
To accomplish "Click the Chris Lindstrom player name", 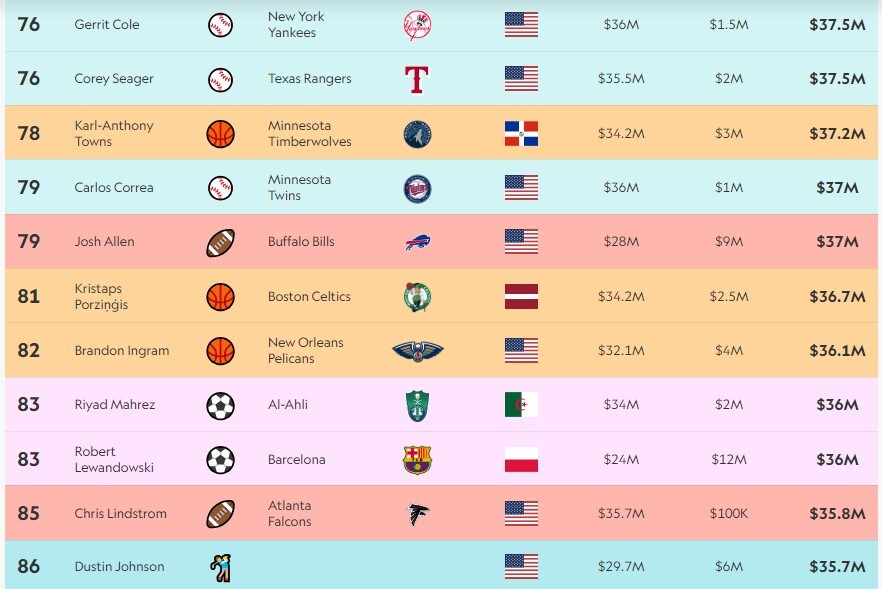I will coord(120,514).
